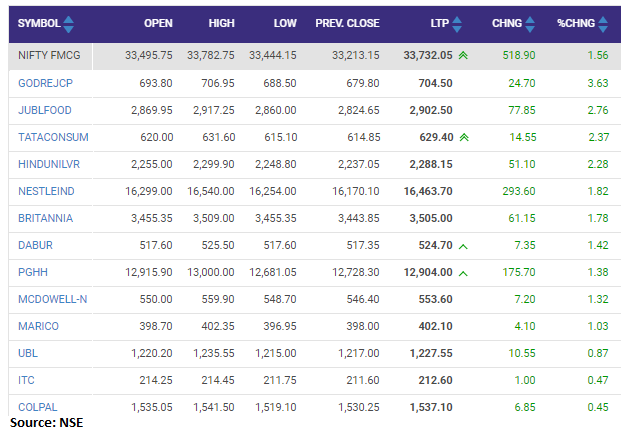Image resolution: width=621 pixels, height=434 pixels.
Task: Click the COLPAL symbol link
Action: point(37,406)
